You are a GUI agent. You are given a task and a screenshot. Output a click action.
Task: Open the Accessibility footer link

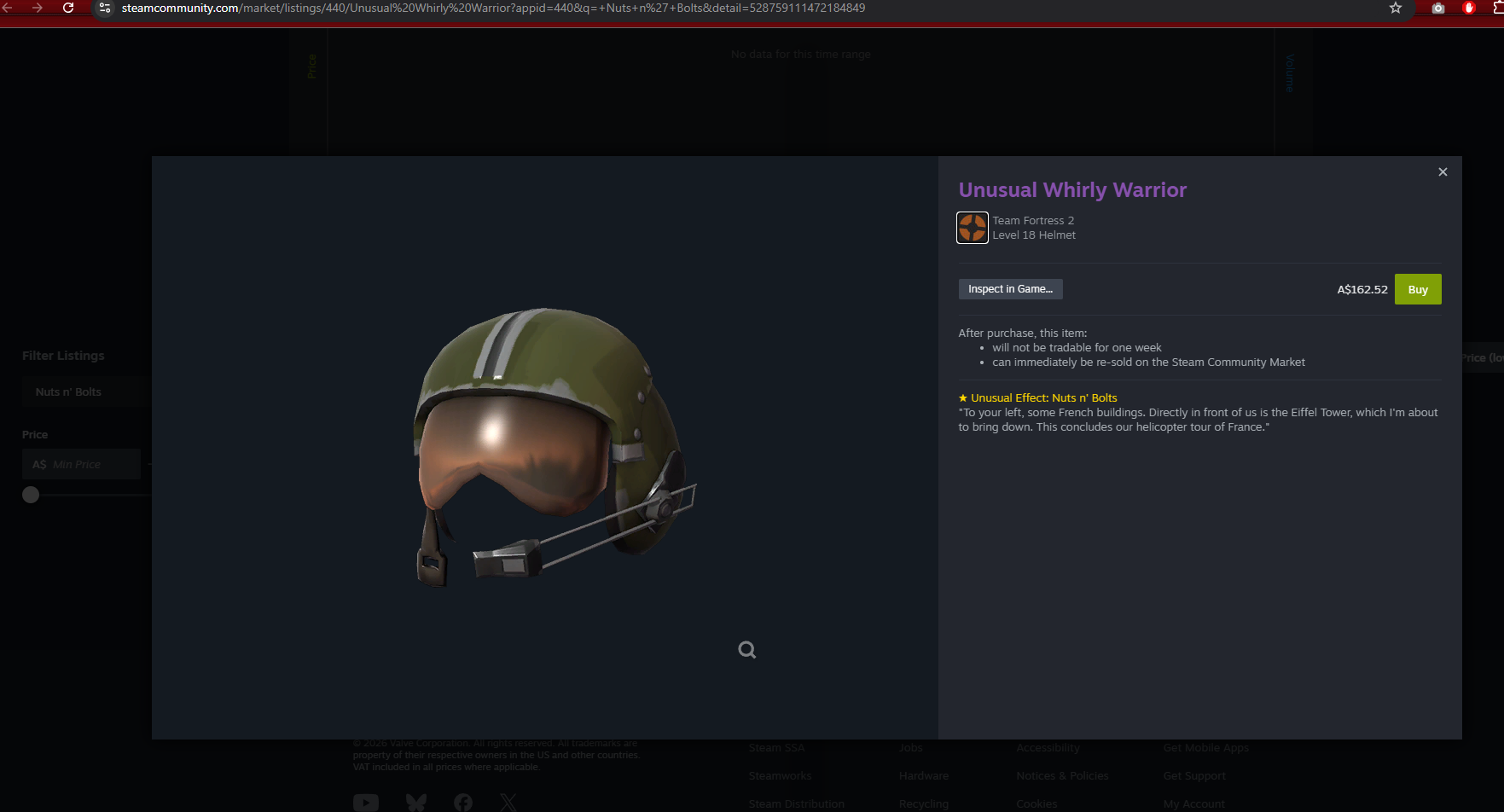[1048, 748]
